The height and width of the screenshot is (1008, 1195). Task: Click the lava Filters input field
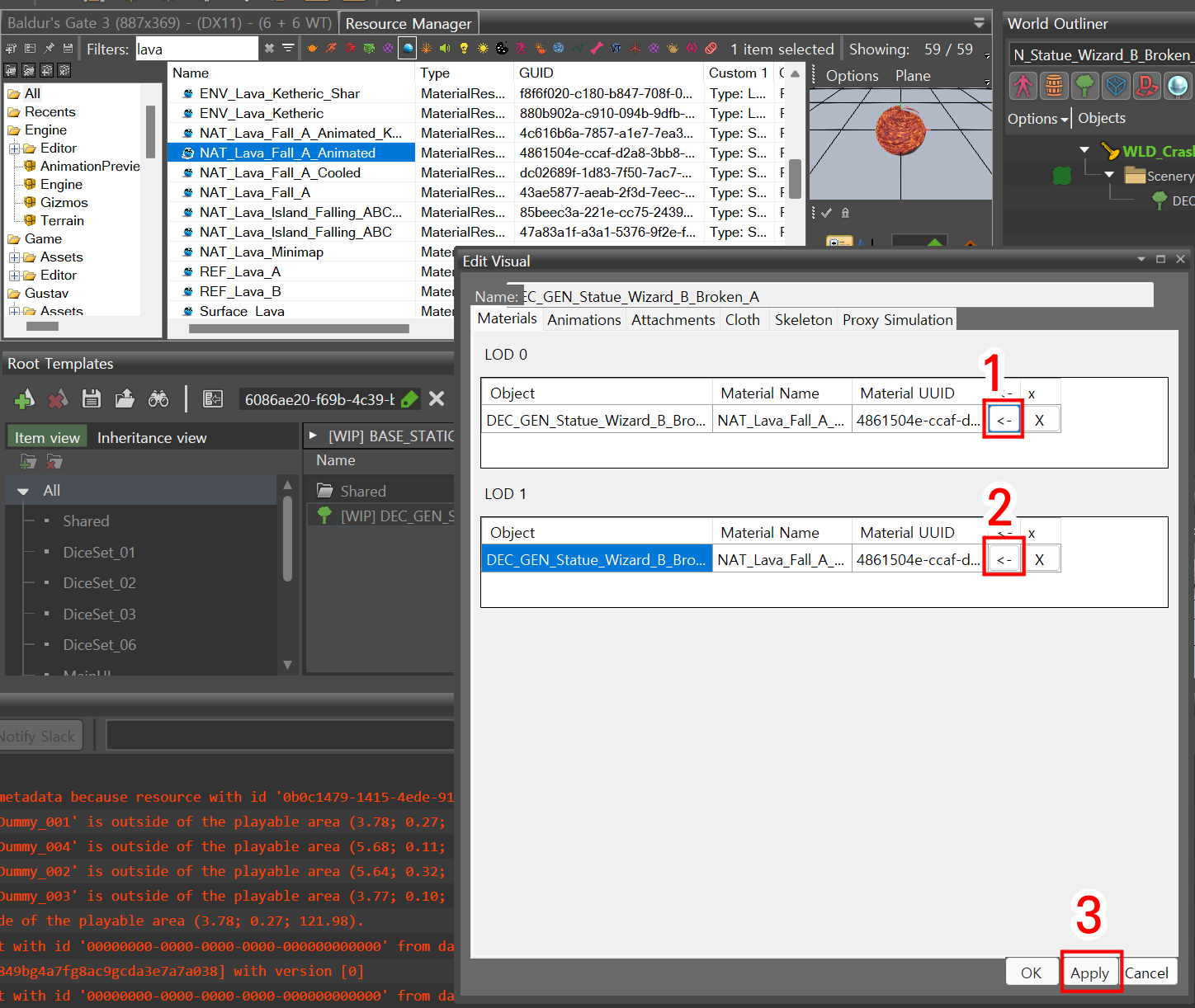click(196, 49)
